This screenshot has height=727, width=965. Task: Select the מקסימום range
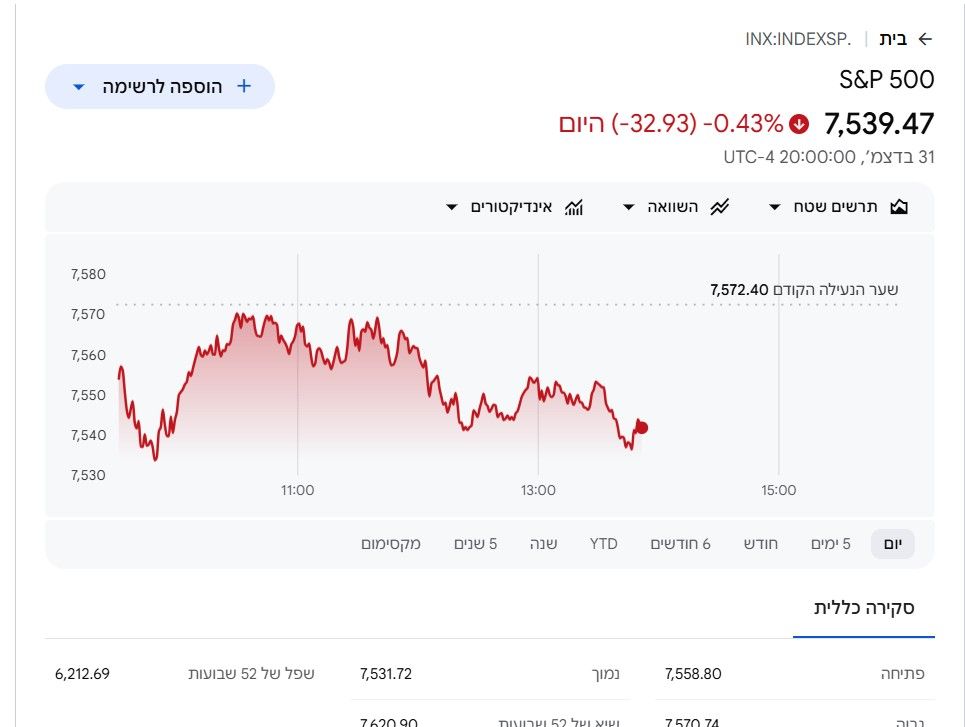[391, 544]
